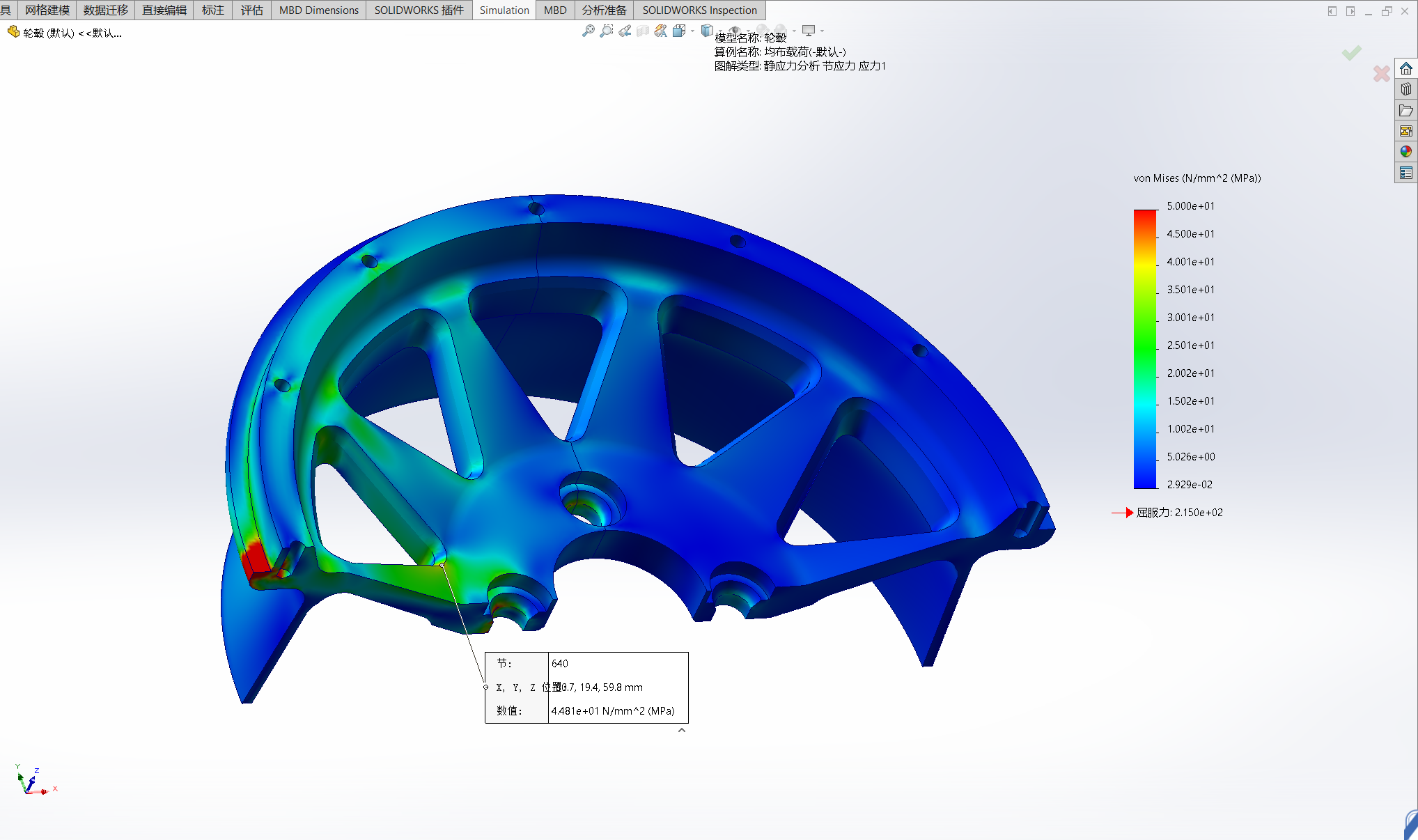Viewport: 1418px width, 840px height.
Task: Switch to the Simulation tab
Action: (x=504, y=10)
